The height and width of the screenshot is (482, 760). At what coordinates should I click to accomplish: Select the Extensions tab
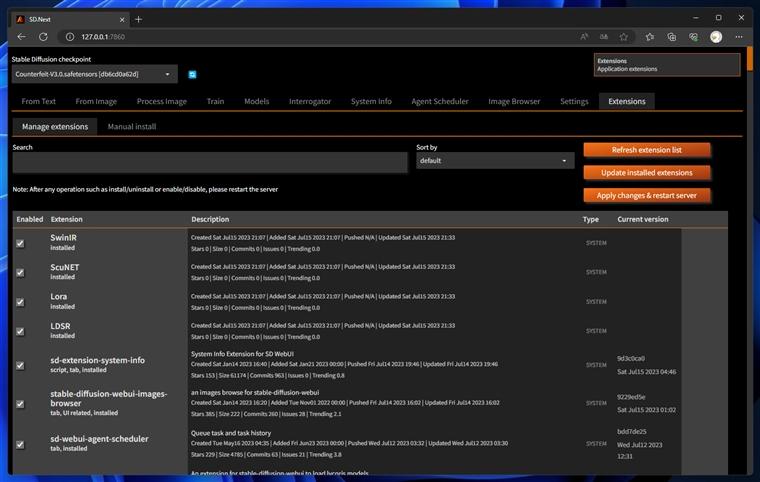(627, 101)
